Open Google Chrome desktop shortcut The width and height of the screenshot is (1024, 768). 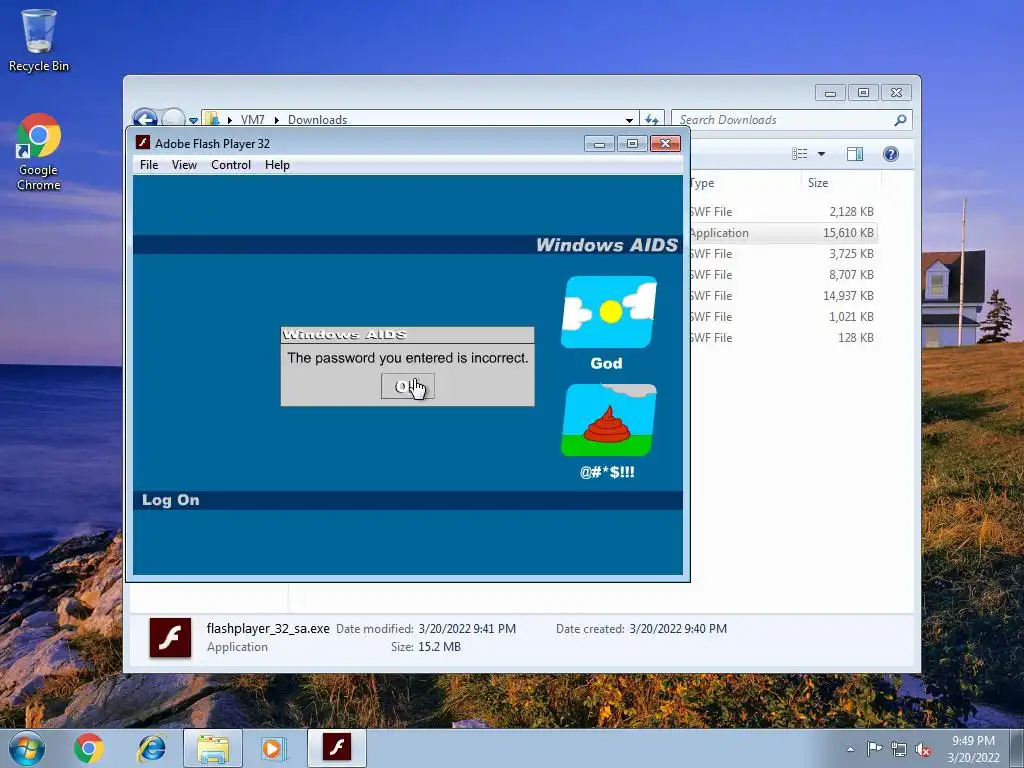39,152
